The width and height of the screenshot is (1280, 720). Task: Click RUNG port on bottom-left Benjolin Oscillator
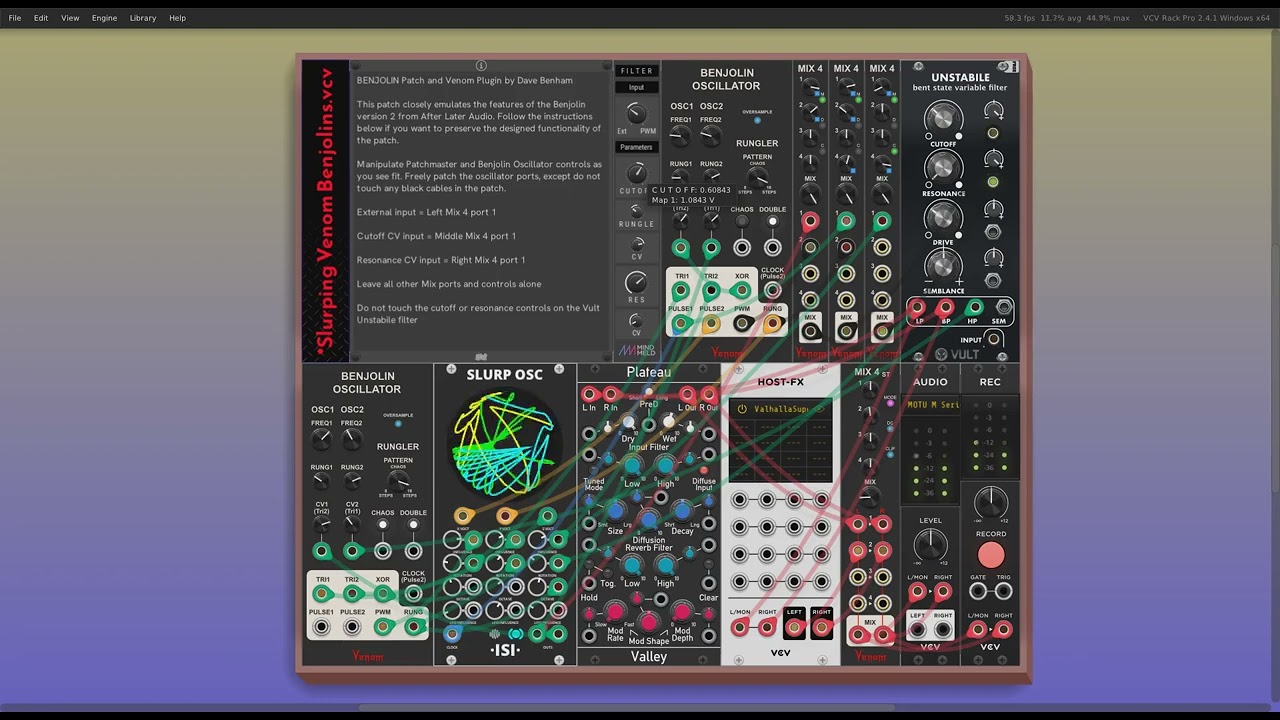(x=413, y=628)
